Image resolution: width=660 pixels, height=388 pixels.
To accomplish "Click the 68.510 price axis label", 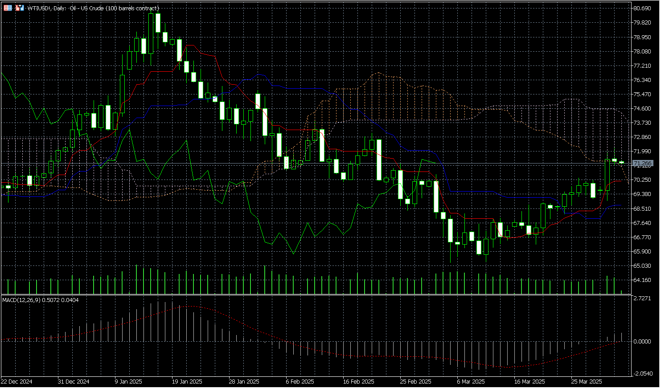I will [642, 209].
